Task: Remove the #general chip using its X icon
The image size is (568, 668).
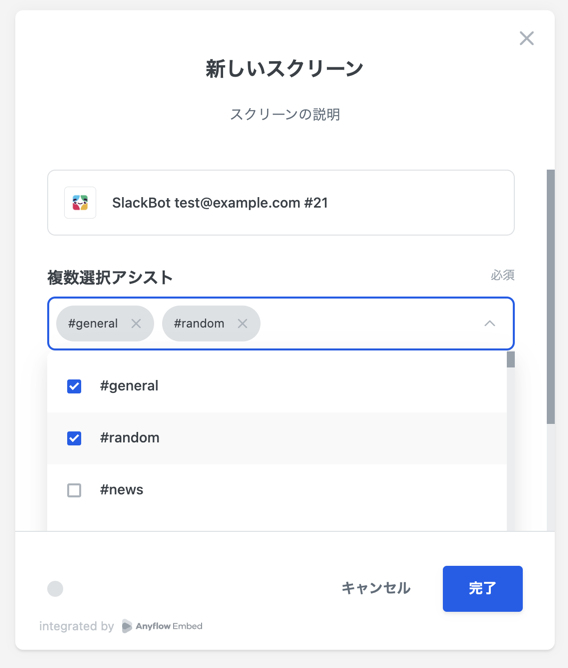Action: pyautogui.click(x=136, y=324)
